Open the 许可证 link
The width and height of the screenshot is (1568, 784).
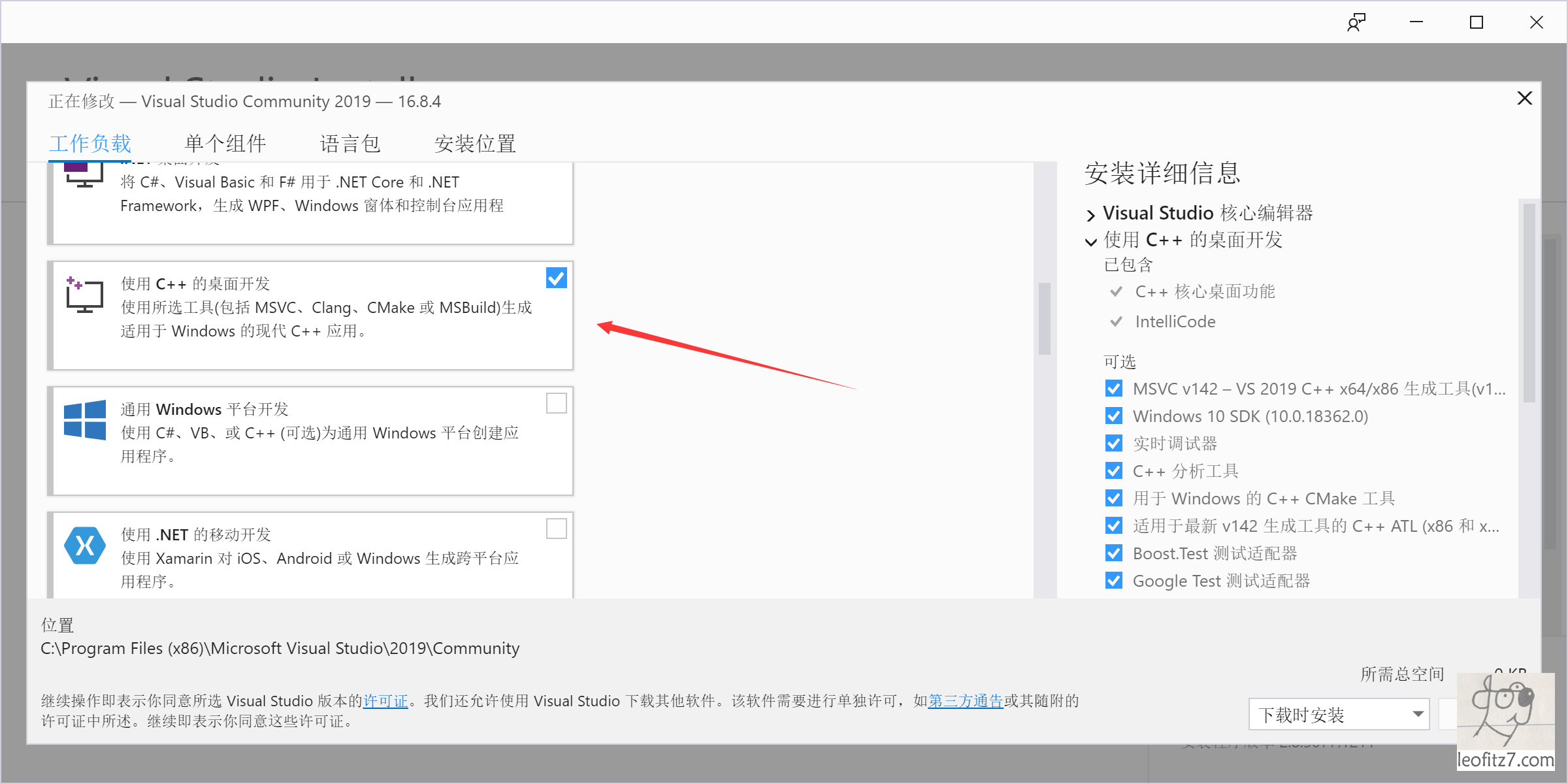[x=385, y=700]
